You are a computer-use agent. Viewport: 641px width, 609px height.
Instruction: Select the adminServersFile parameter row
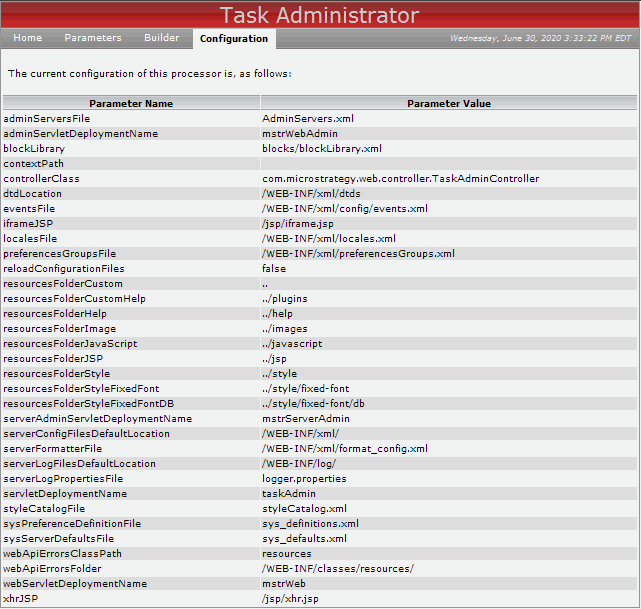(x=320, y=119)
